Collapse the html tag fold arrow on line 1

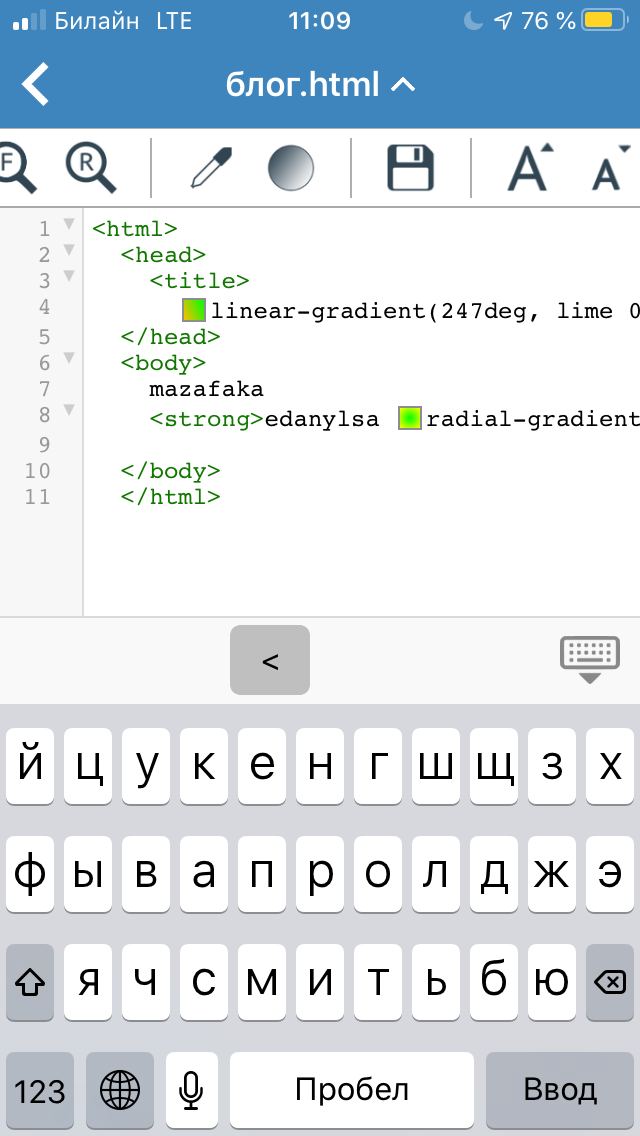pos(69,224)
